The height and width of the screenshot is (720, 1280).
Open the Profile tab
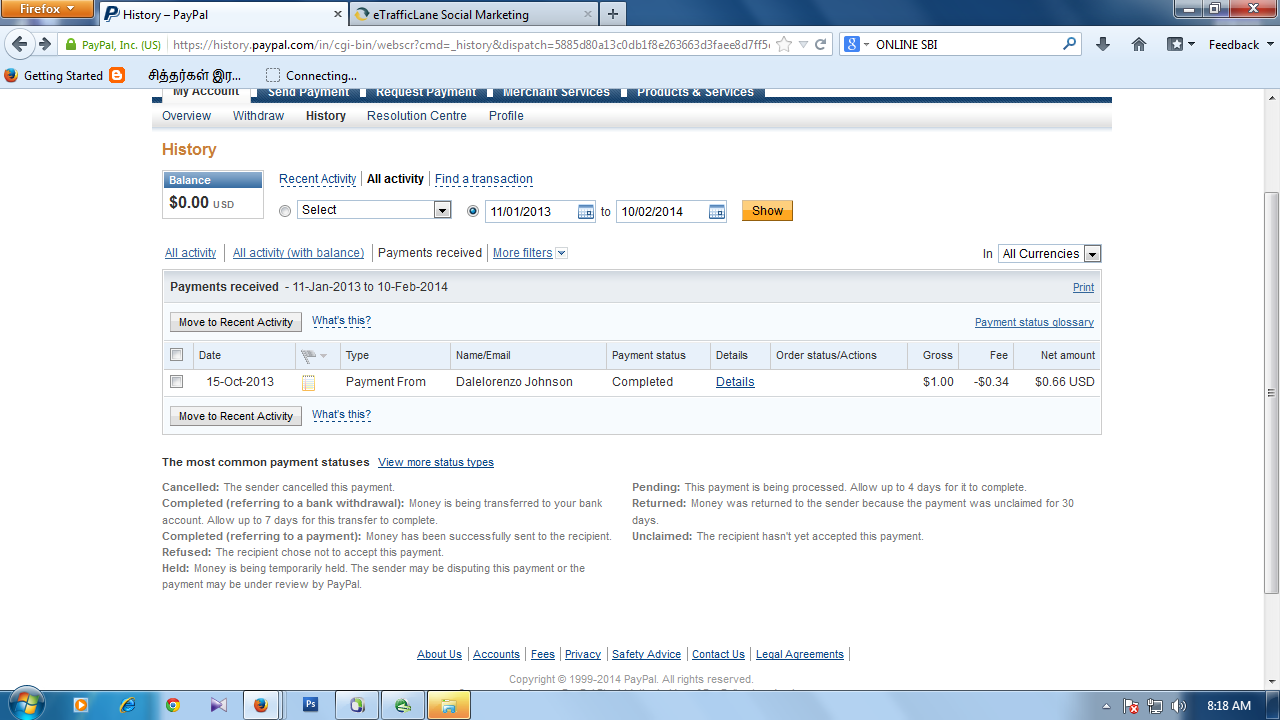(x=506, y=116)
